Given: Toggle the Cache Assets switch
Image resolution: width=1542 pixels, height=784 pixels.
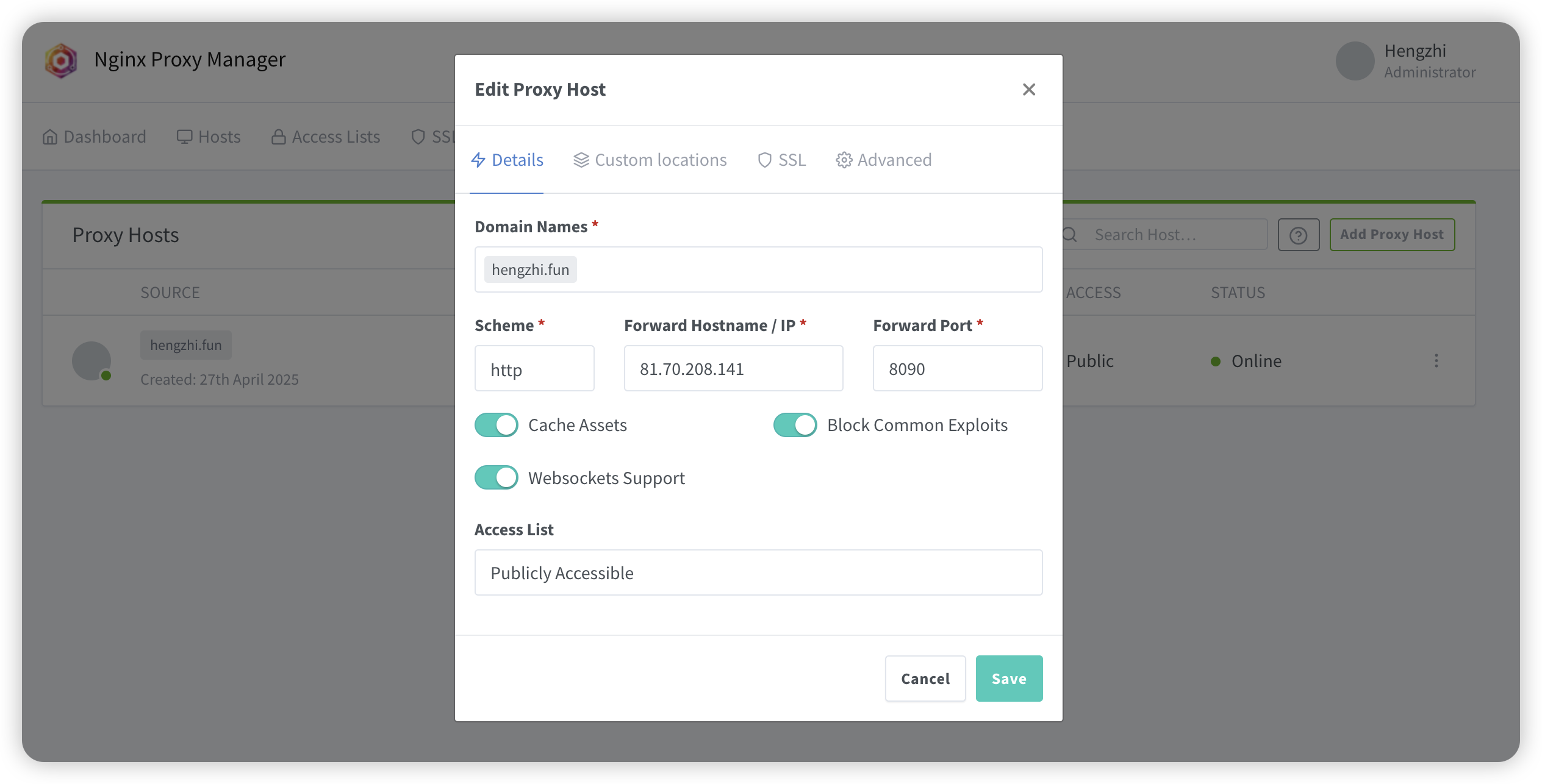Looking at the screenshot, I should pos(497,425).
